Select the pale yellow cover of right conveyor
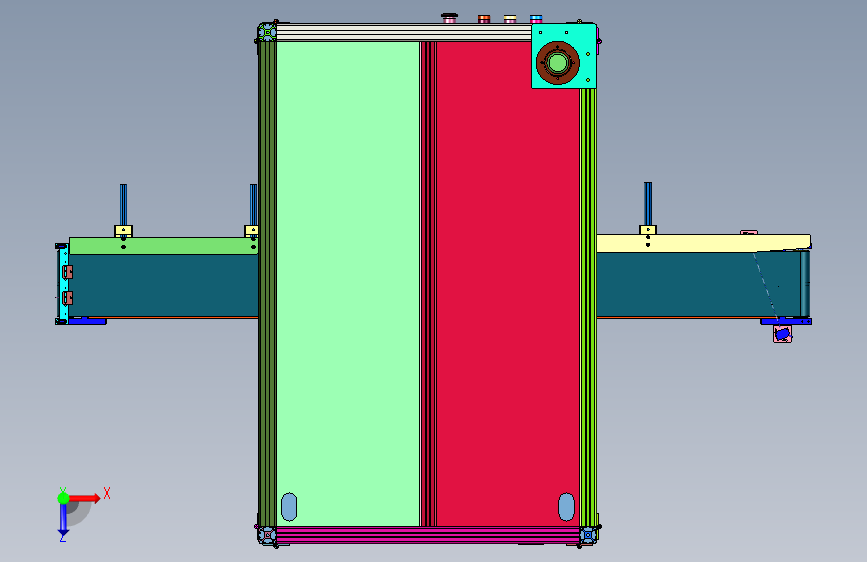The height and width of the screenshot is (562, 867). (x=703, y=243)
